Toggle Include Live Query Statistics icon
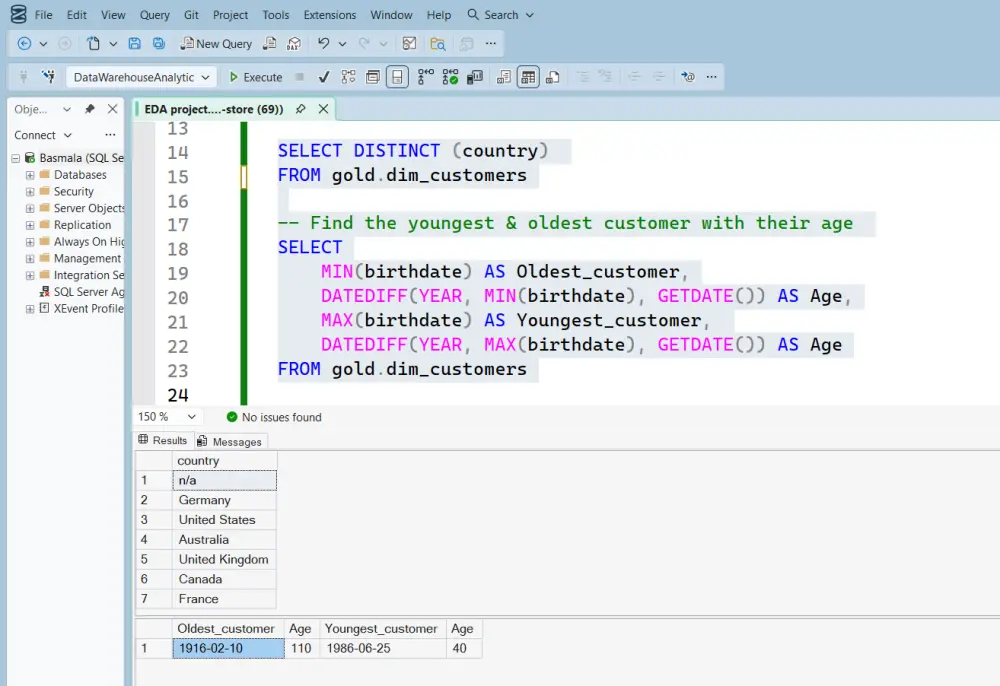 tap(450, 77)
